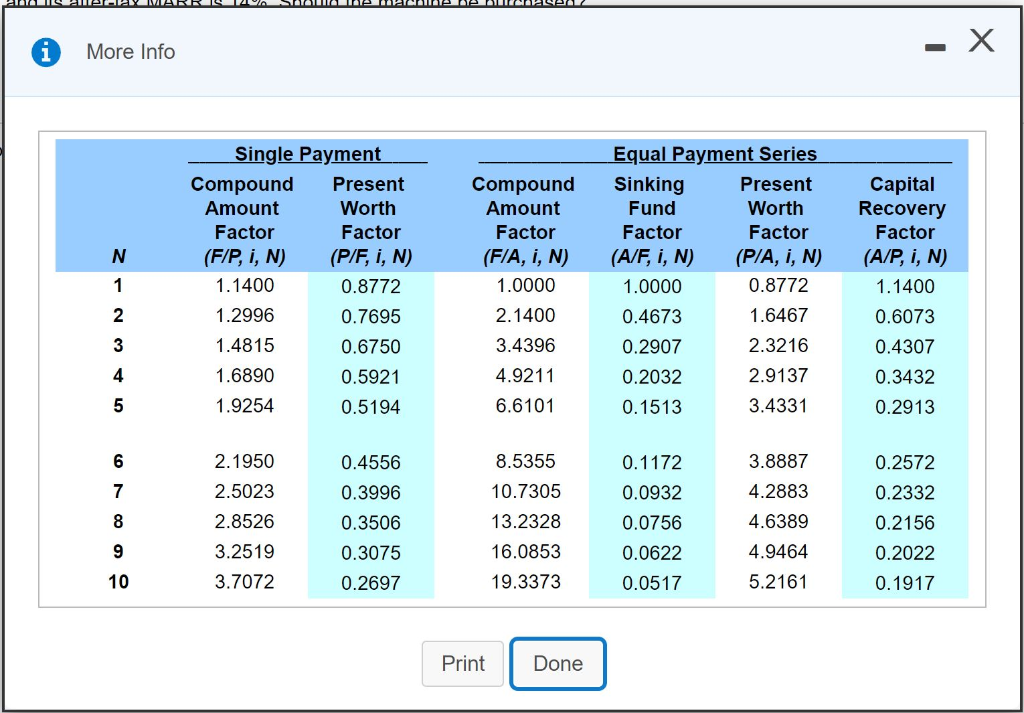Select P/F value 0.4556
This screenshot has height=713, width=1024.
(x=371, y=462)
